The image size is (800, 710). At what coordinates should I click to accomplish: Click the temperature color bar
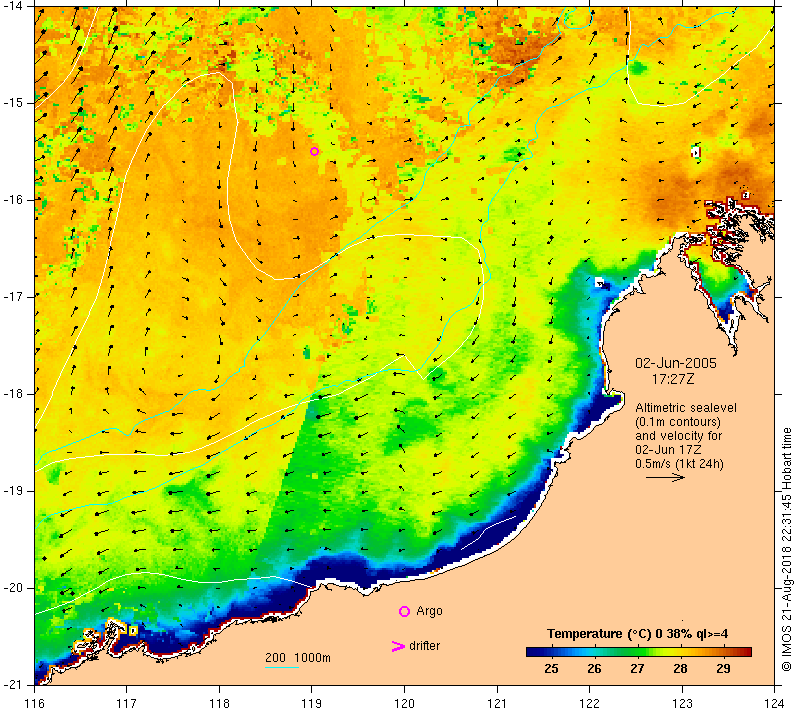(639, 652)
